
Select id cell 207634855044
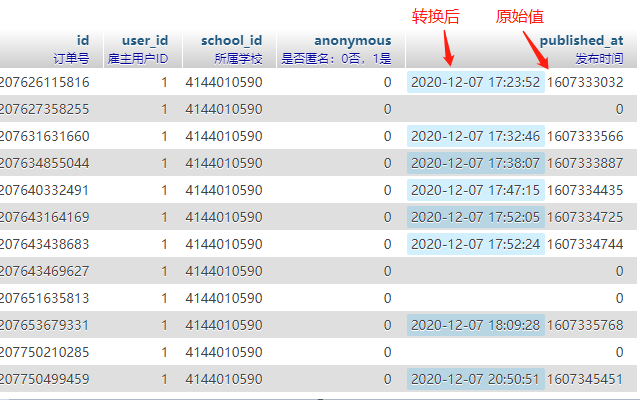pos(44,163)
